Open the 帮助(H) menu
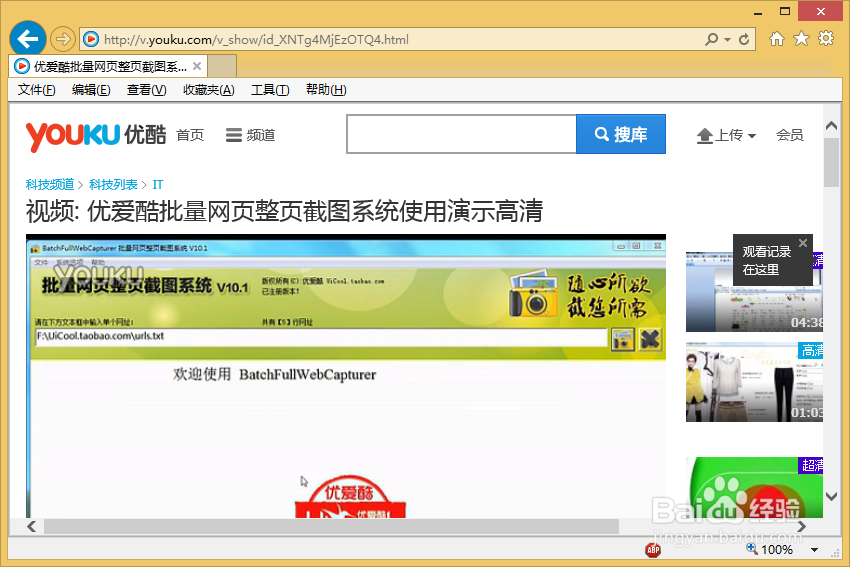Viewport: 850px width, 567px height. [326, 89]
